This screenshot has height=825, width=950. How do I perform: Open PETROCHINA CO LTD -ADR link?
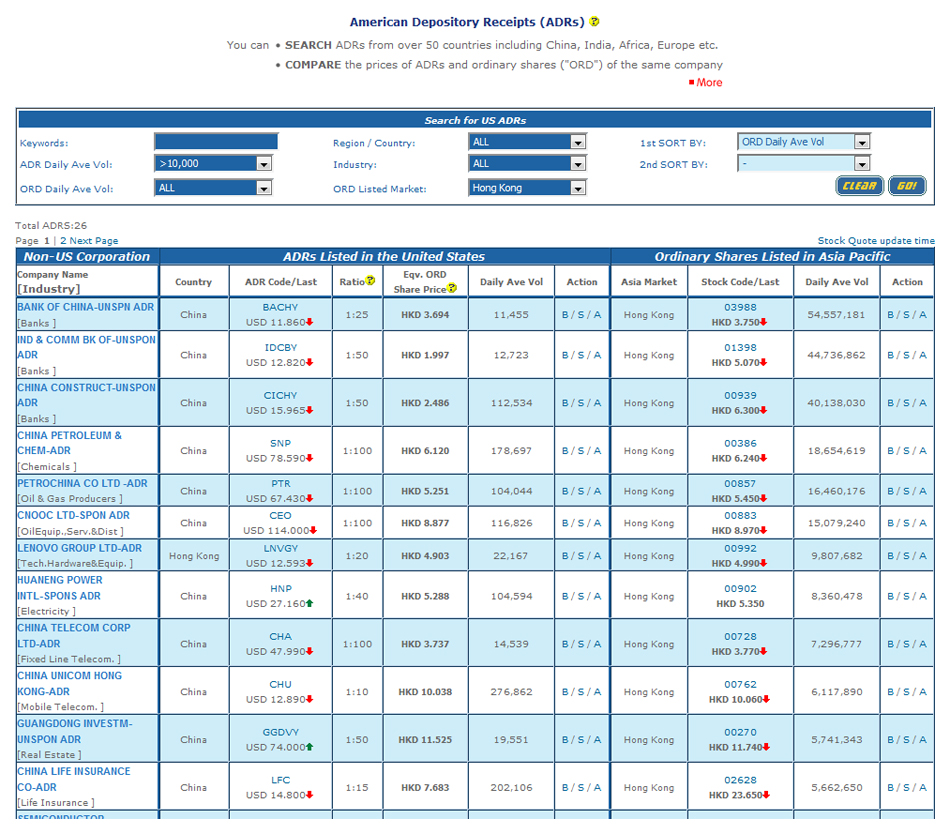(82, 483)
